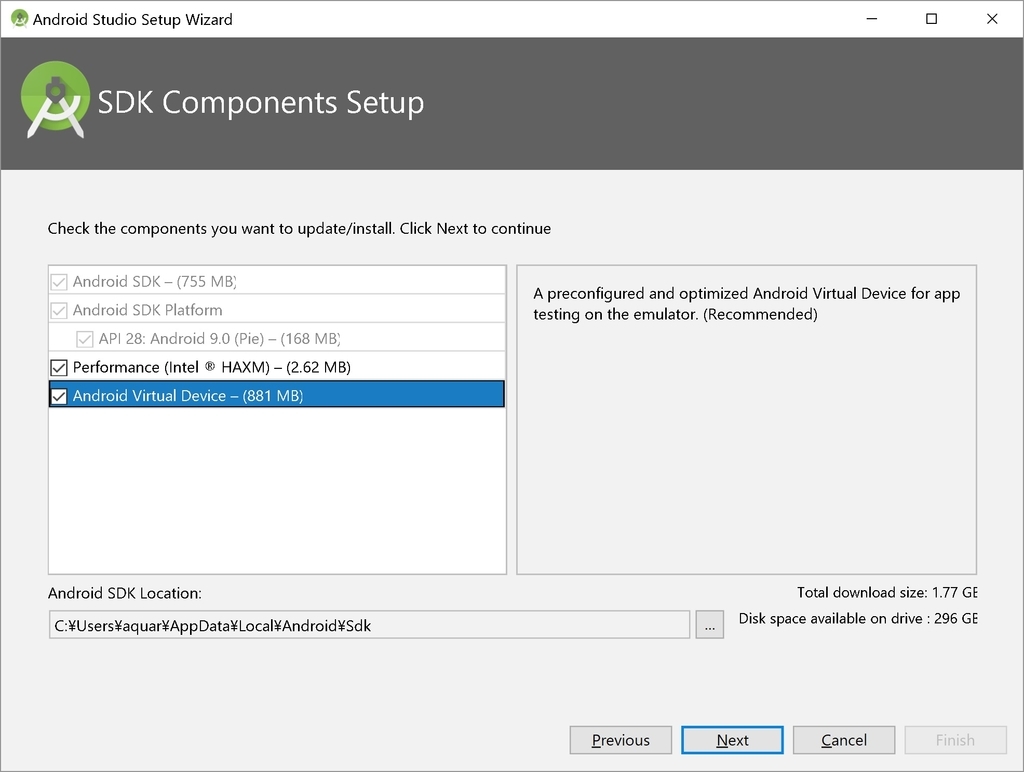Browse for SDK location with ellipsis button
Viewport: 1024px width, 772px height.
[x=709, y=625]
